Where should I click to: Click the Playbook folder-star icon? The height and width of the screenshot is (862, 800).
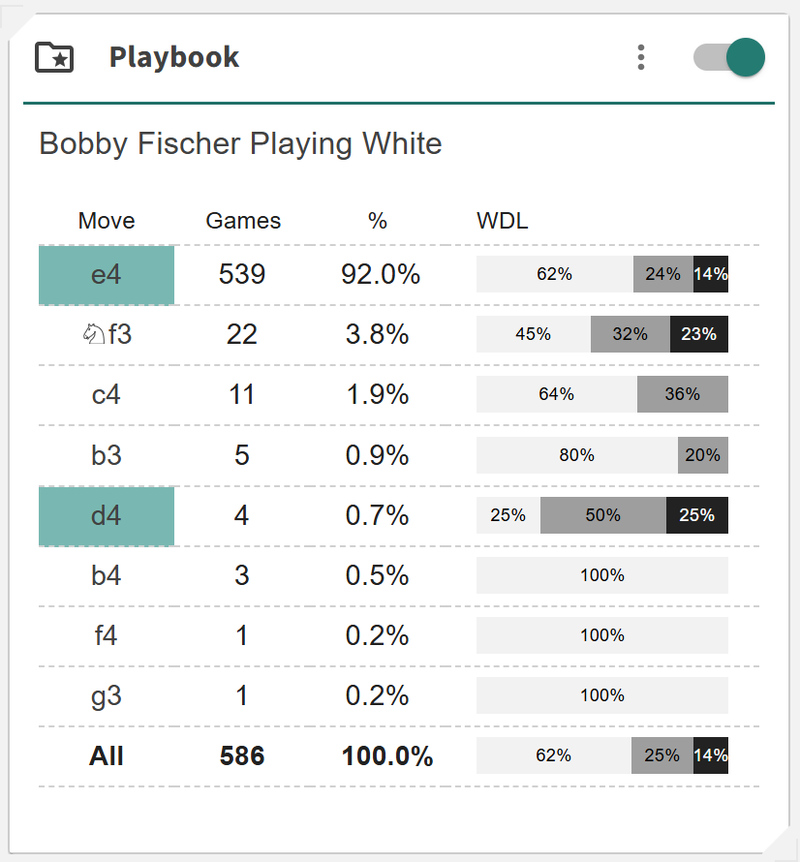pos(55,57)
